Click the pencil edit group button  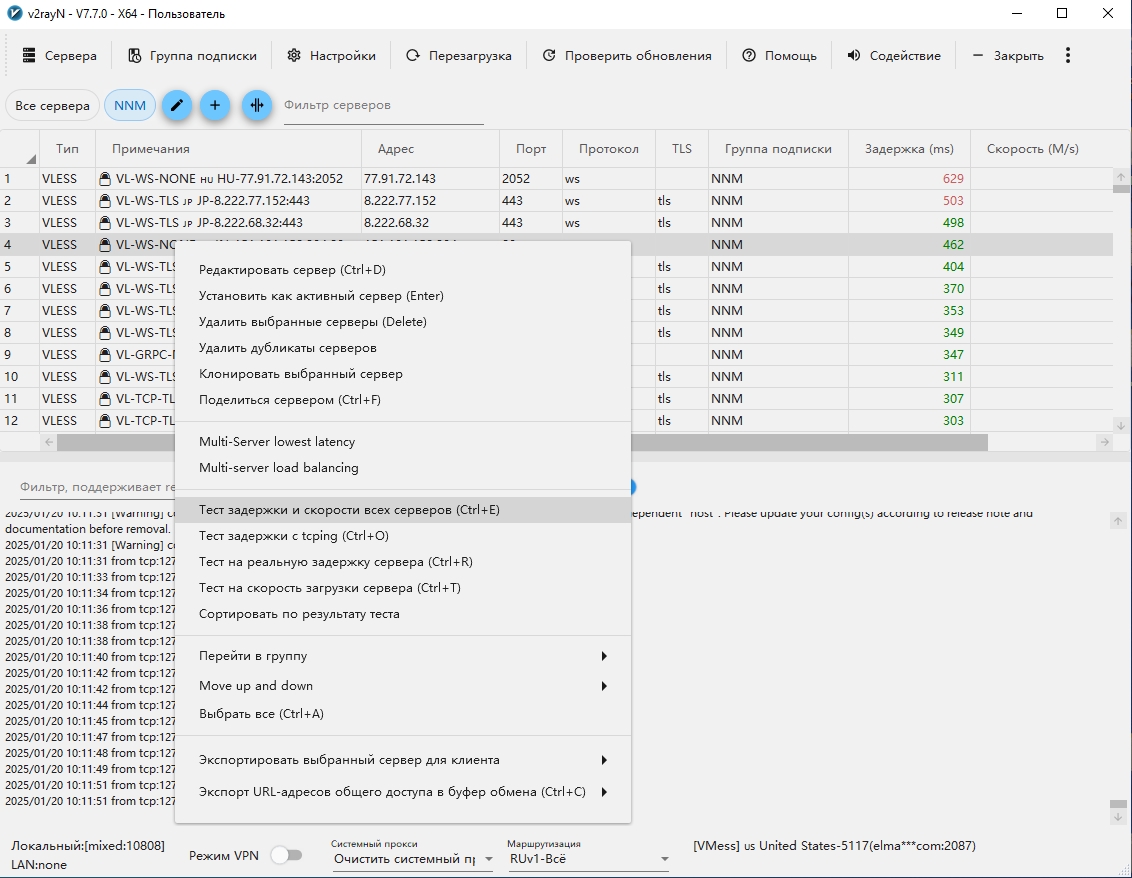coord(177,105)
